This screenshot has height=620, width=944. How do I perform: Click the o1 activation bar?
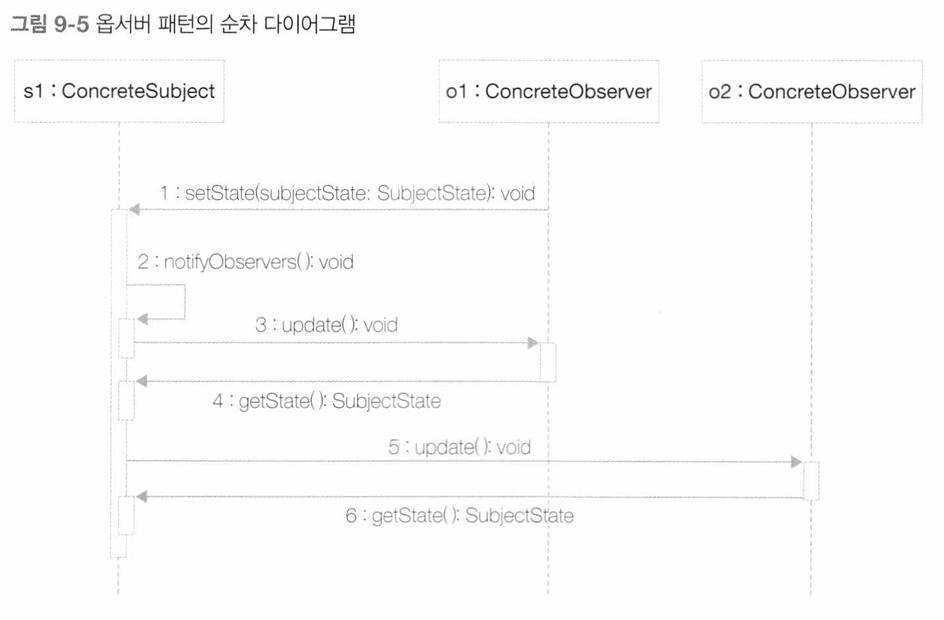click(548, 362)
